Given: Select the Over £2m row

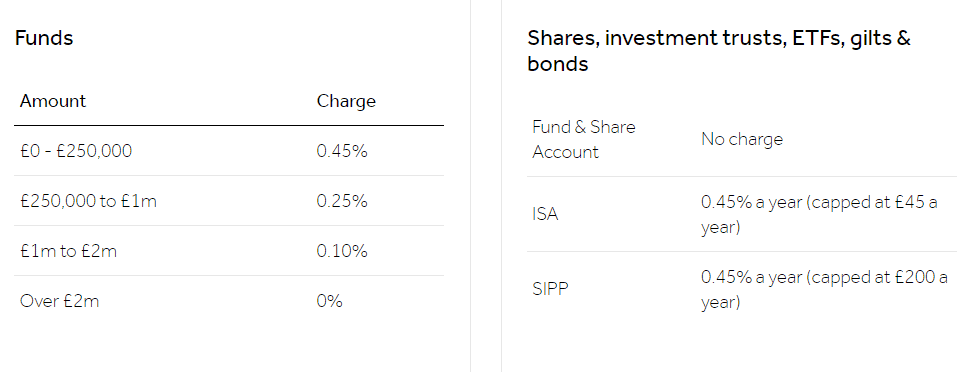Looking at the screenshot, I should pyautogui.click(x=229, y=301).
